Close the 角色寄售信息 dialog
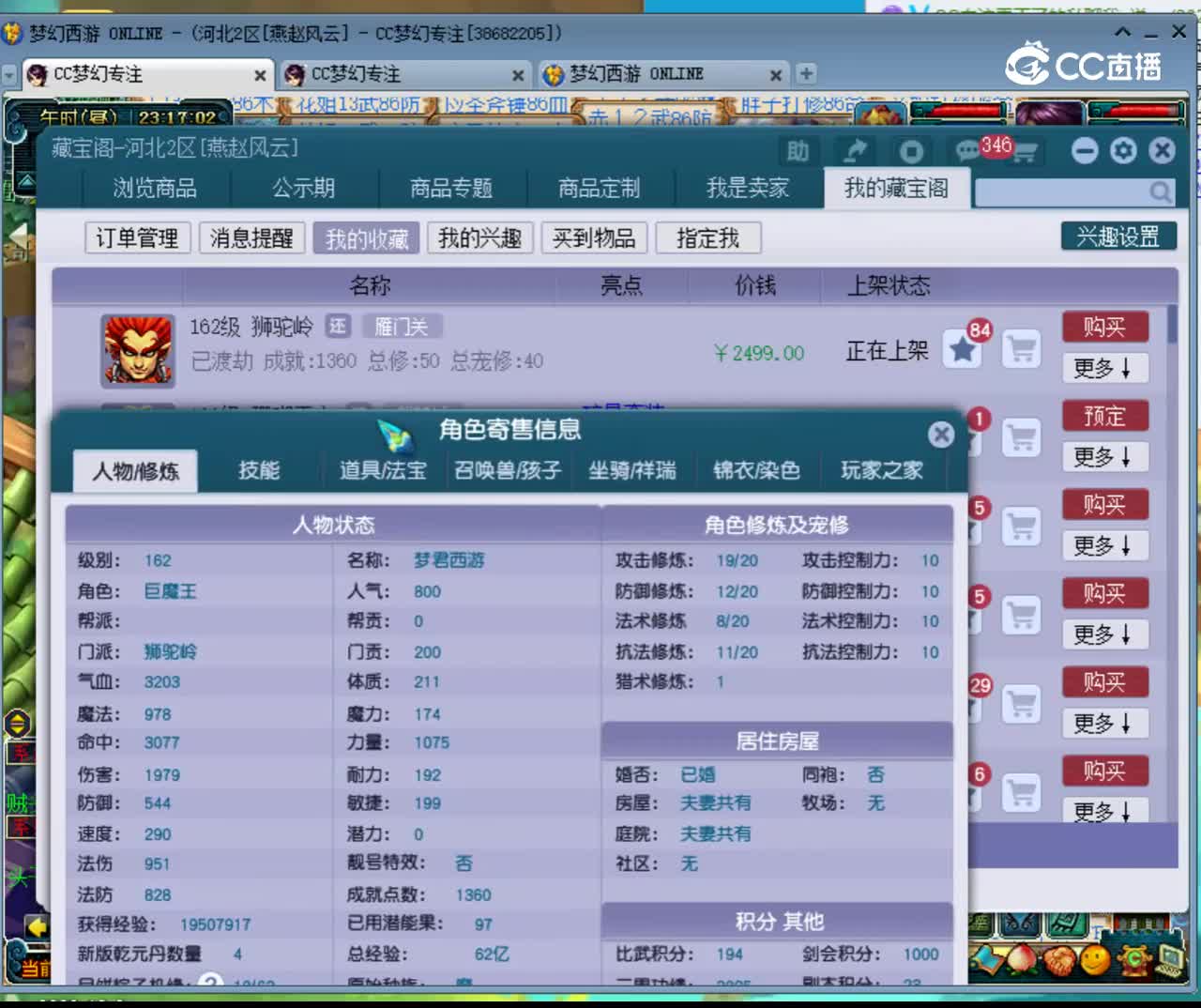 [941, 434]
